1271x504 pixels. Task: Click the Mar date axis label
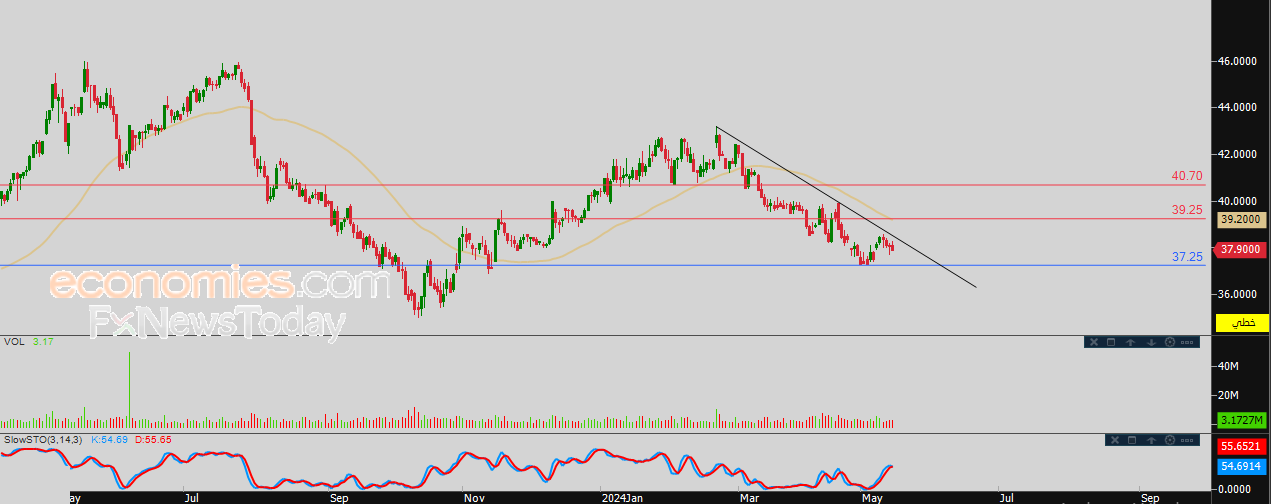[x=748, y=496]
